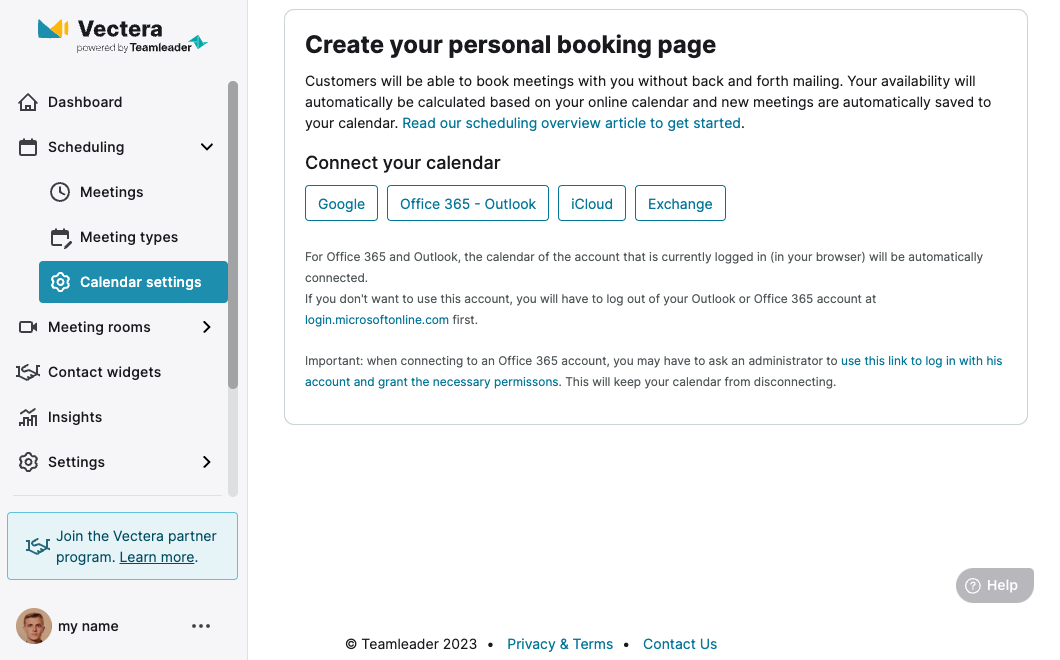Click the Calendar settings gear icon
1060x660 pixels.
coord(60,282)
